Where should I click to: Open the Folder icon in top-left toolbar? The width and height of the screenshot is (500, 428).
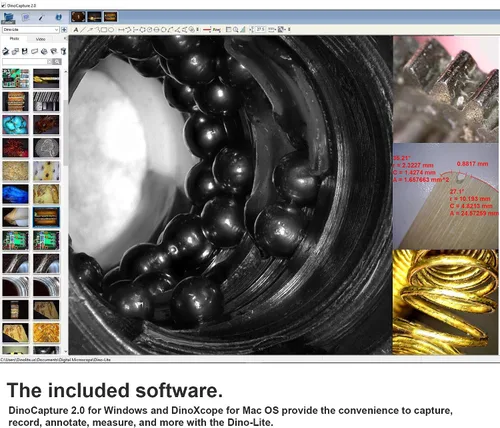pyautogui.click(x=8, y=17)
